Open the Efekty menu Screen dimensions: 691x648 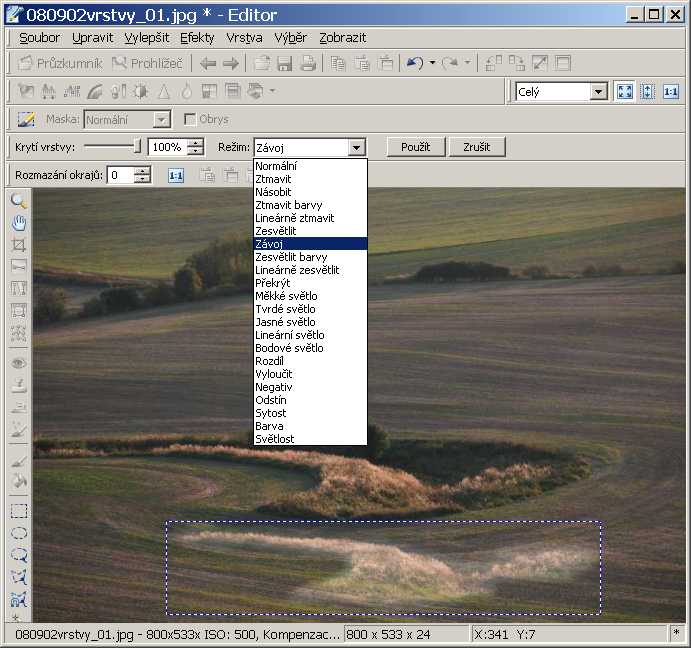(197, 38)
